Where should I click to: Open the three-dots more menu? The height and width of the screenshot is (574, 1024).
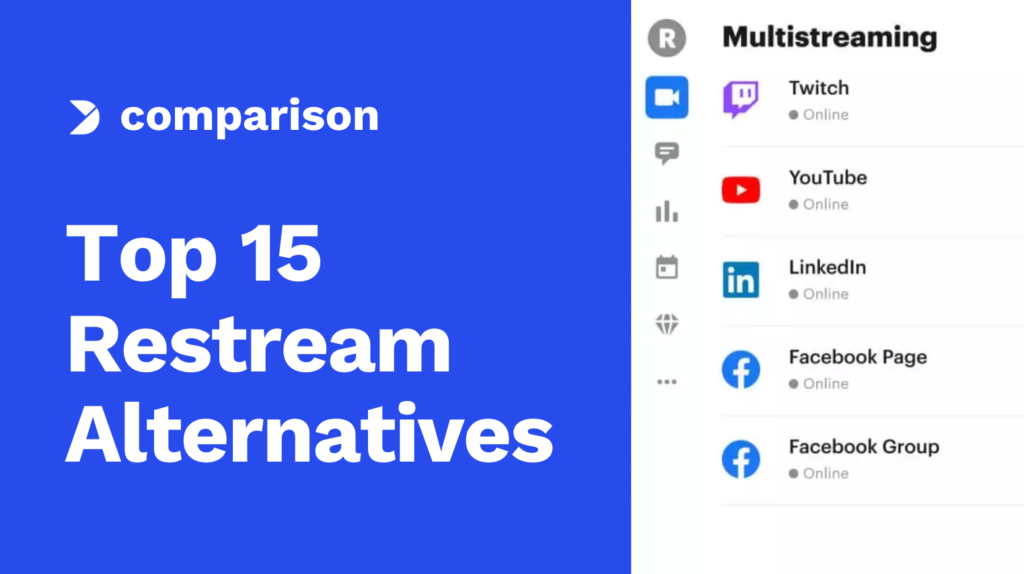(x=667, y=382)
